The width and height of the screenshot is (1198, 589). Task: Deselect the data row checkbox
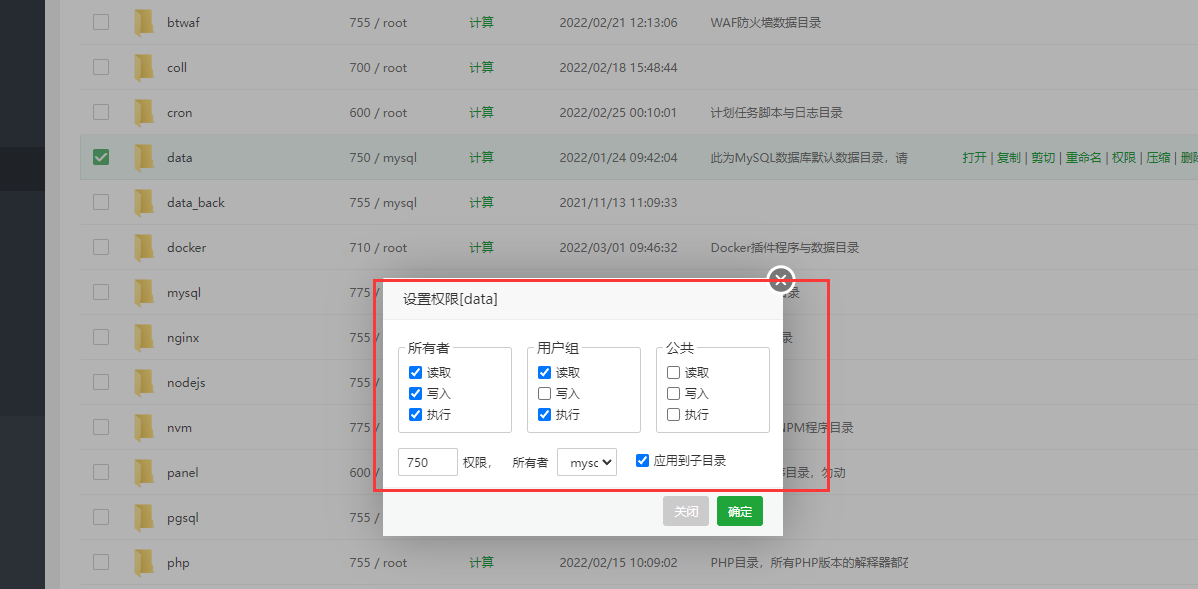coord(100,157)
